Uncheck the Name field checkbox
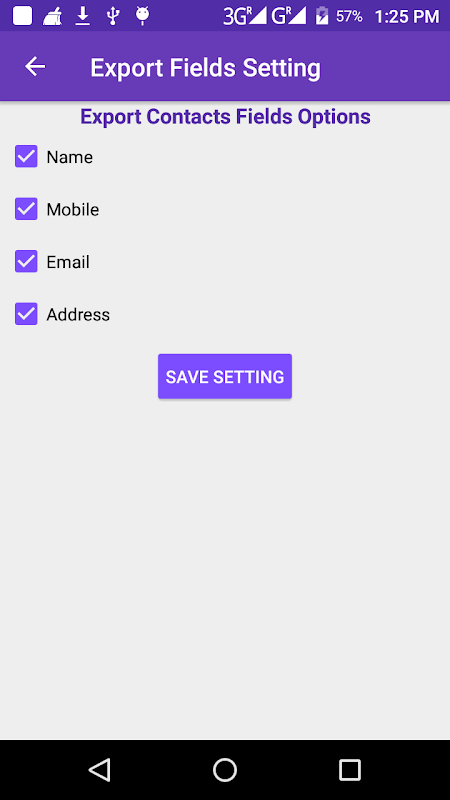Image resolution: width=450 pixels, height=800 pixels. tap(26, 156)
